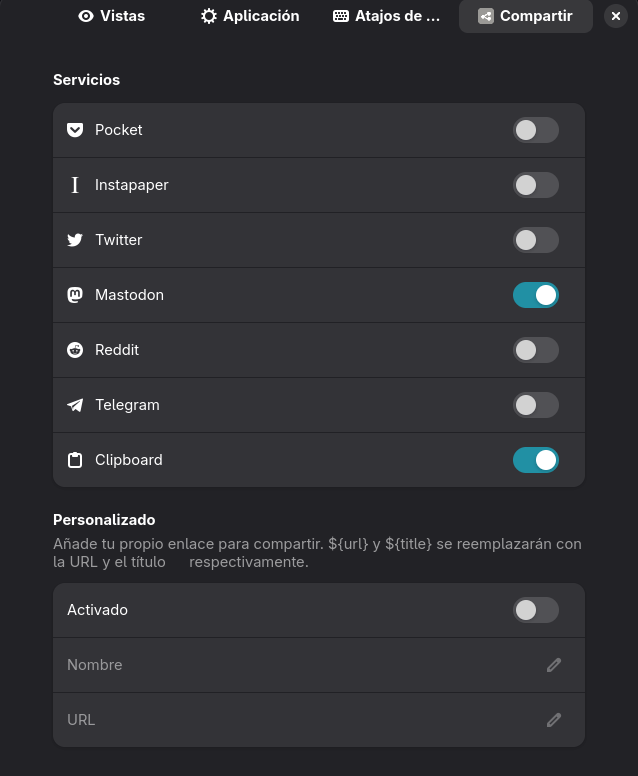
Task: Click the Reddit alien icon
Action: 75,350
